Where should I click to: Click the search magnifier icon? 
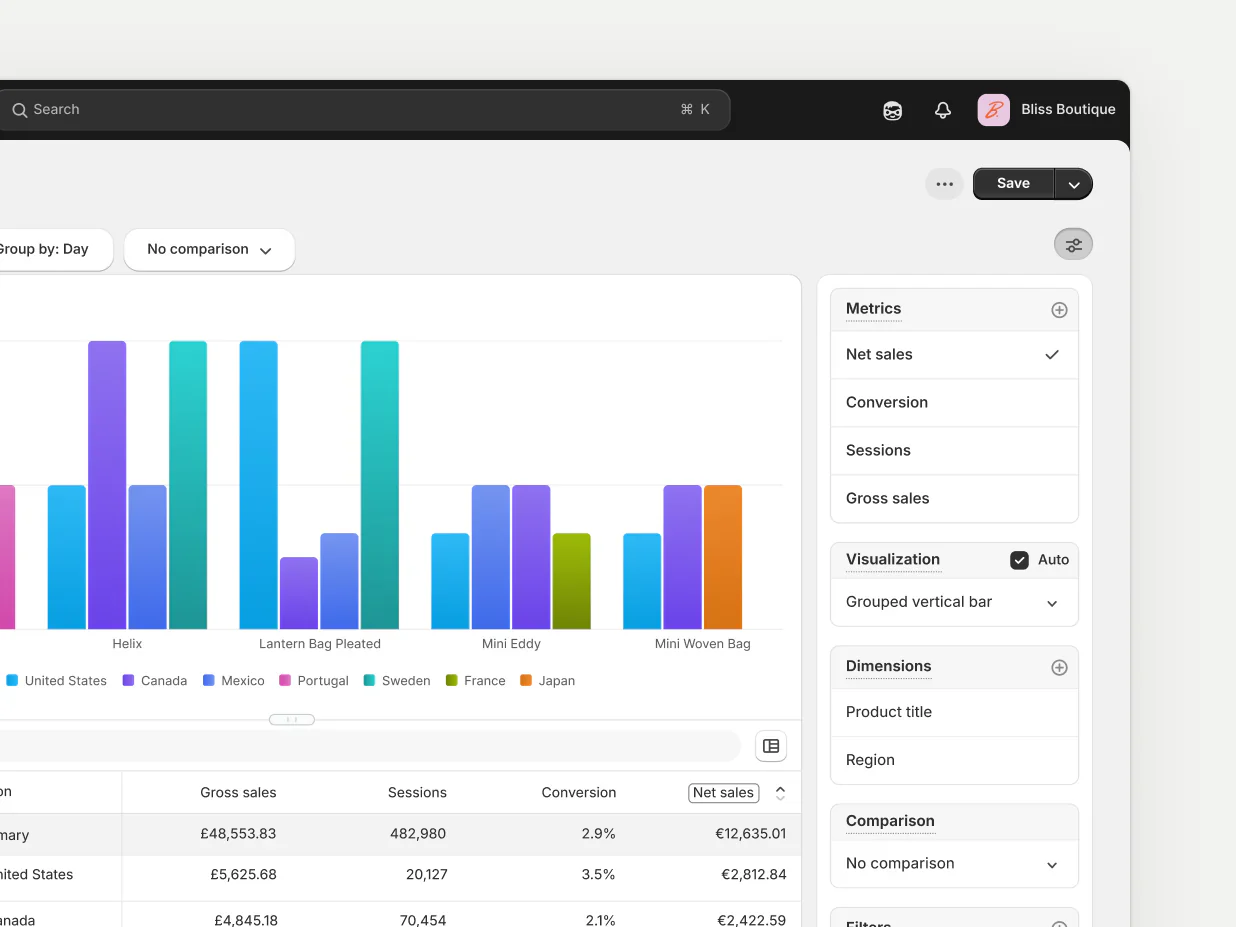pyautogui.click(x=20, y=109)
